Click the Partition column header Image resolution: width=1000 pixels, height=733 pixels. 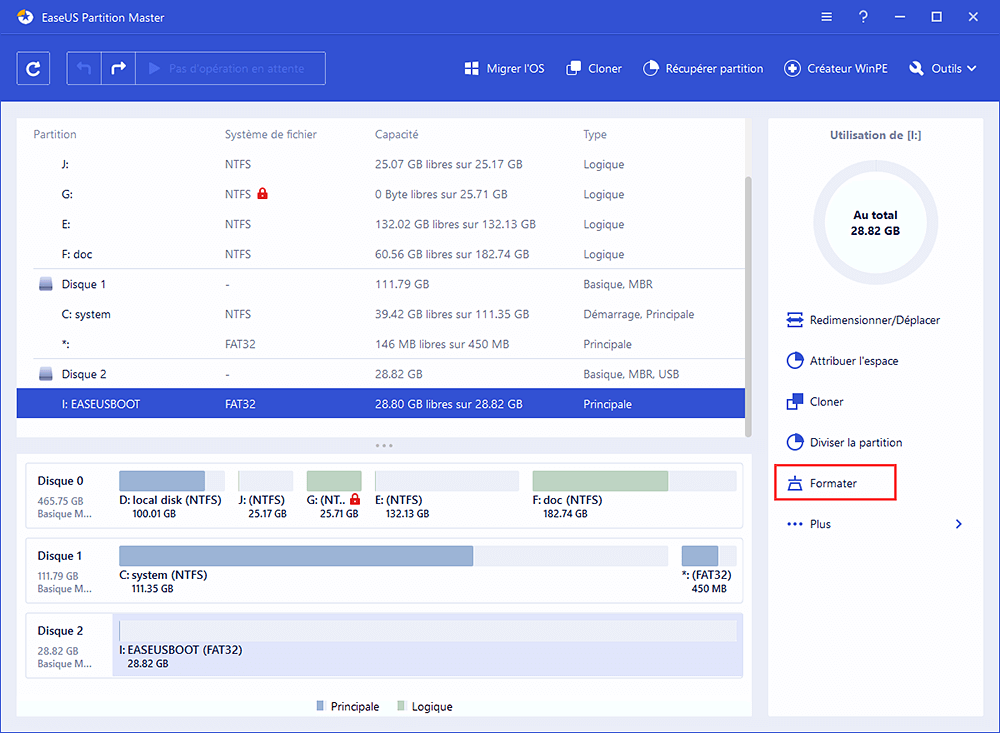click(x=55, y=135)
